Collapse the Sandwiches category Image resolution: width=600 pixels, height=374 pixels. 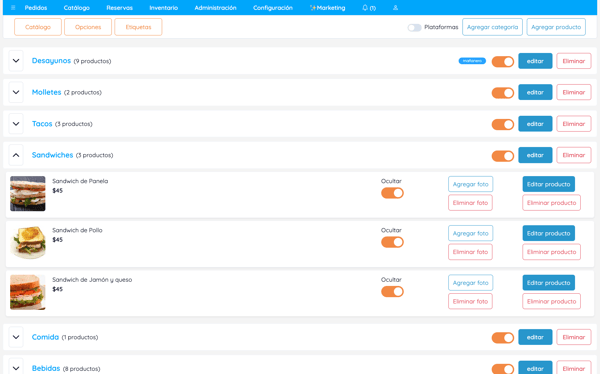pos(16,155)
